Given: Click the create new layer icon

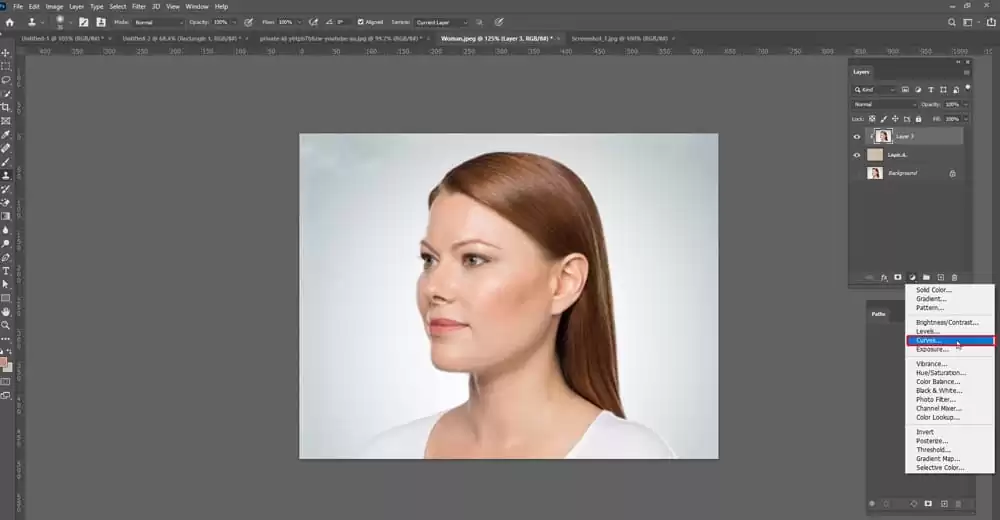Looking at the screenshot, I should (941, 277).
